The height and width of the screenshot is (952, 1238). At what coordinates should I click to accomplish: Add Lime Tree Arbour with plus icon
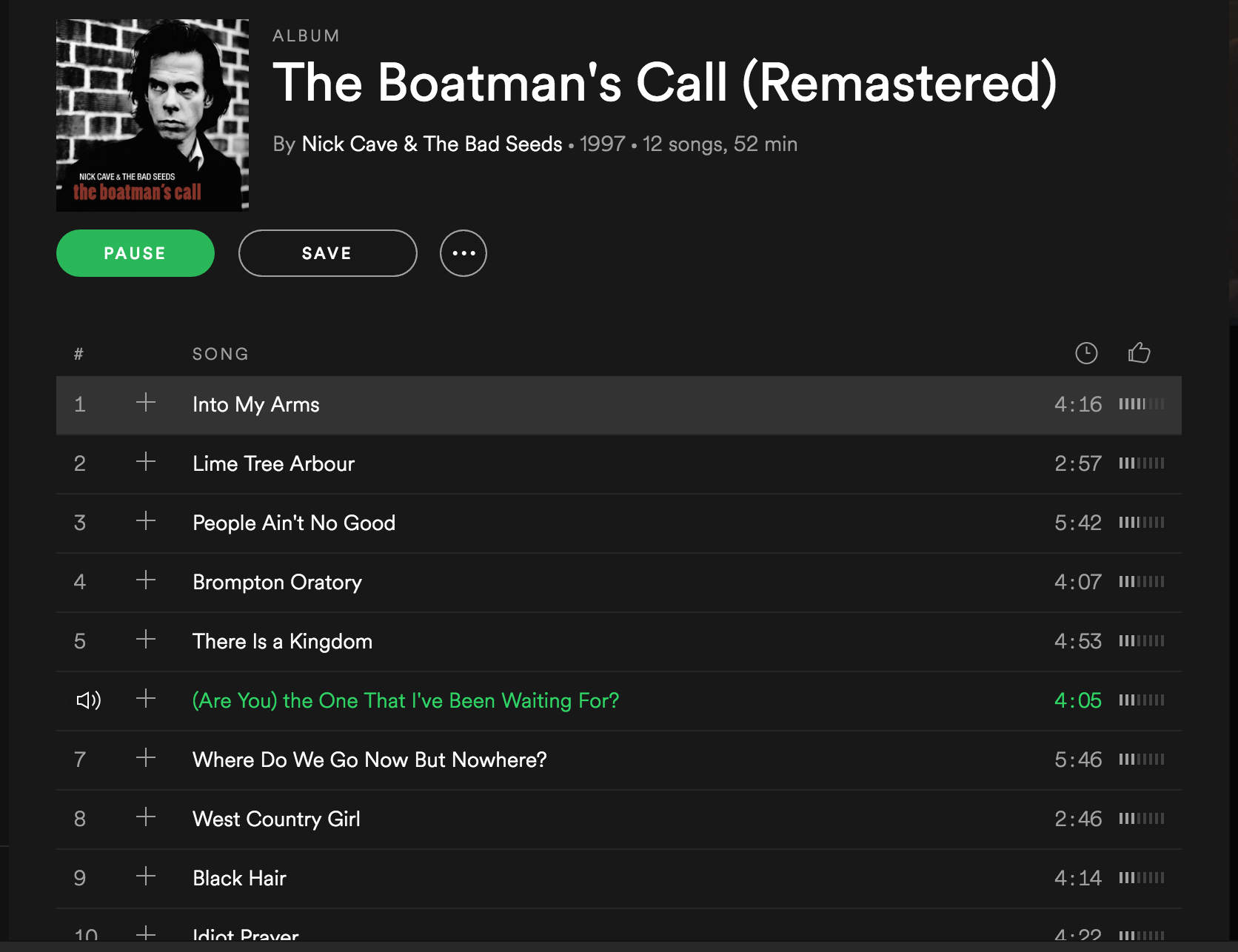pos(146,462)
